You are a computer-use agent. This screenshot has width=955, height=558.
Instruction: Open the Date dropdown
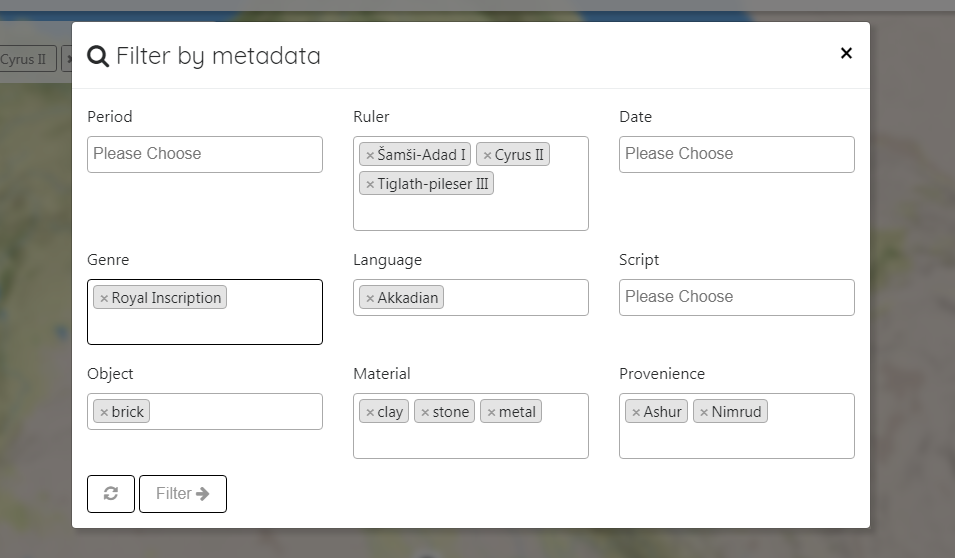click(x=736, y=154)
